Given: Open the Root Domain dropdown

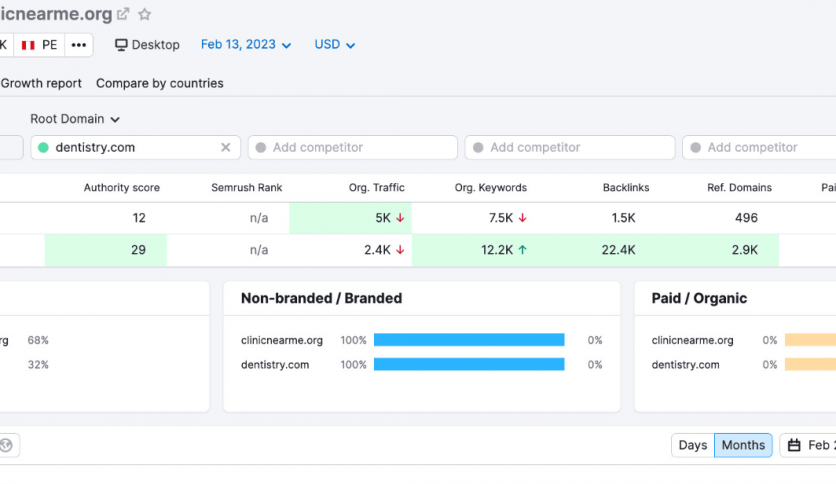Looking at the screenshot, I should (75, 119).
